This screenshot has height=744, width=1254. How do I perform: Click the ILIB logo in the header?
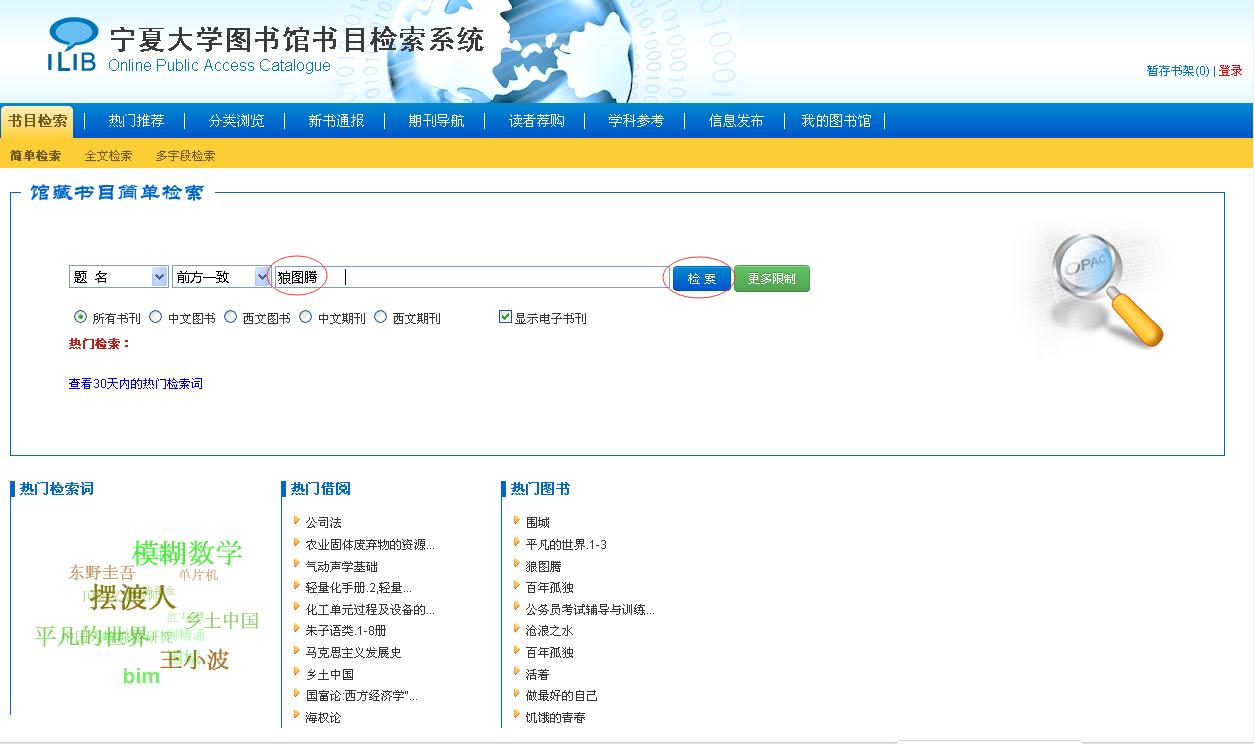click(73, 46)
